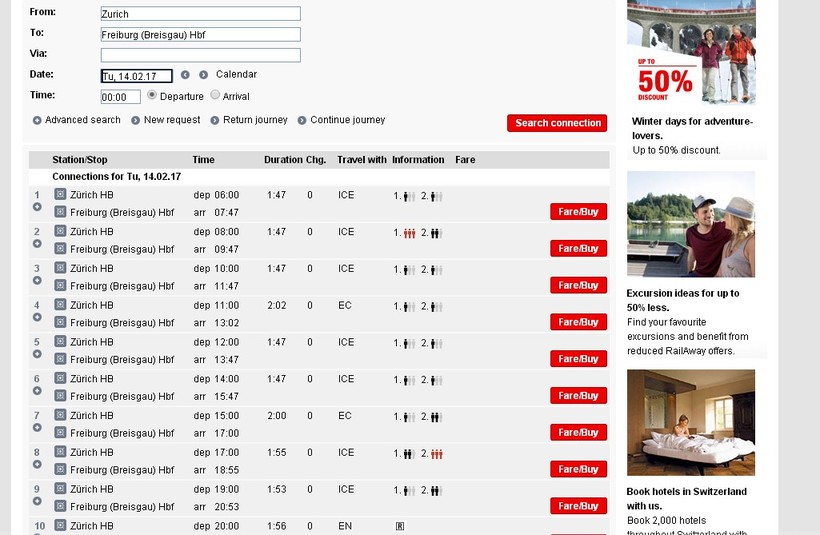Viewport: 820px width, 535px height.
Task: Expand details of connection 9
Action: [x=37, y=501]
